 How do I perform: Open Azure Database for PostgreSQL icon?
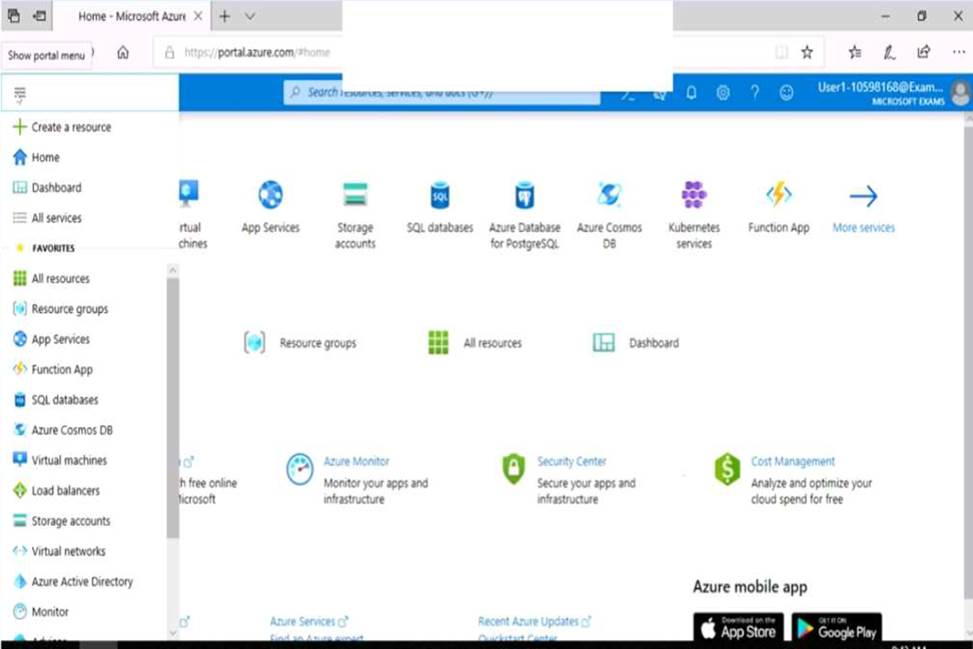(x=525, y=194)
